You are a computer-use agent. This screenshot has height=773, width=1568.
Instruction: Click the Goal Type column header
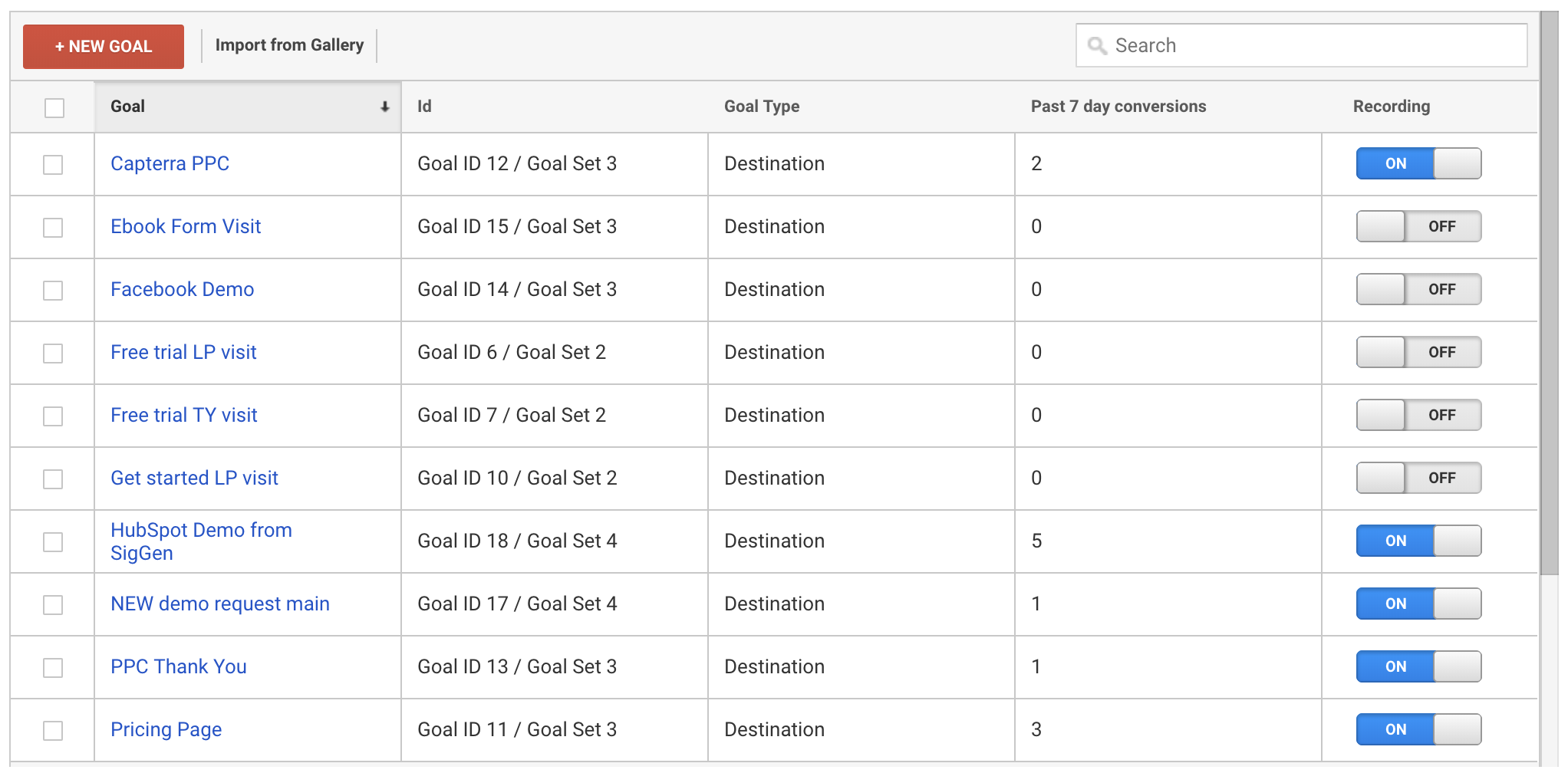761,107
